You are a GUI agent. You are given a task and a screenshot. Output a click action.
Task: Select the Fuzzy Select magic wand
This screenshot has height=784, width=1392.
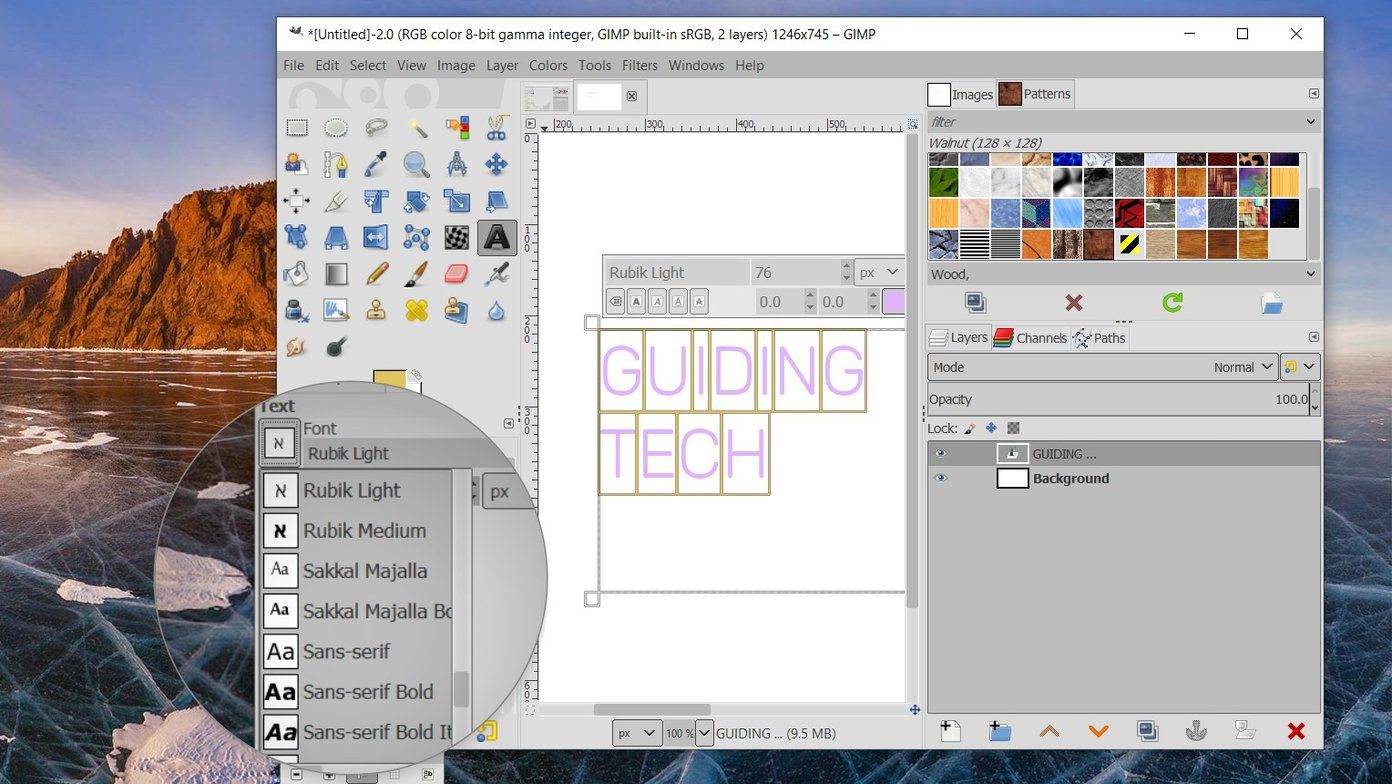point(417,128)
